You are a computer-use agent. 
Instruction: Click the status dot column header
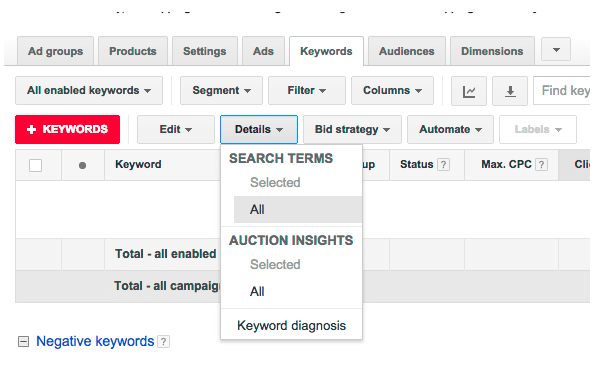(82, 165)
